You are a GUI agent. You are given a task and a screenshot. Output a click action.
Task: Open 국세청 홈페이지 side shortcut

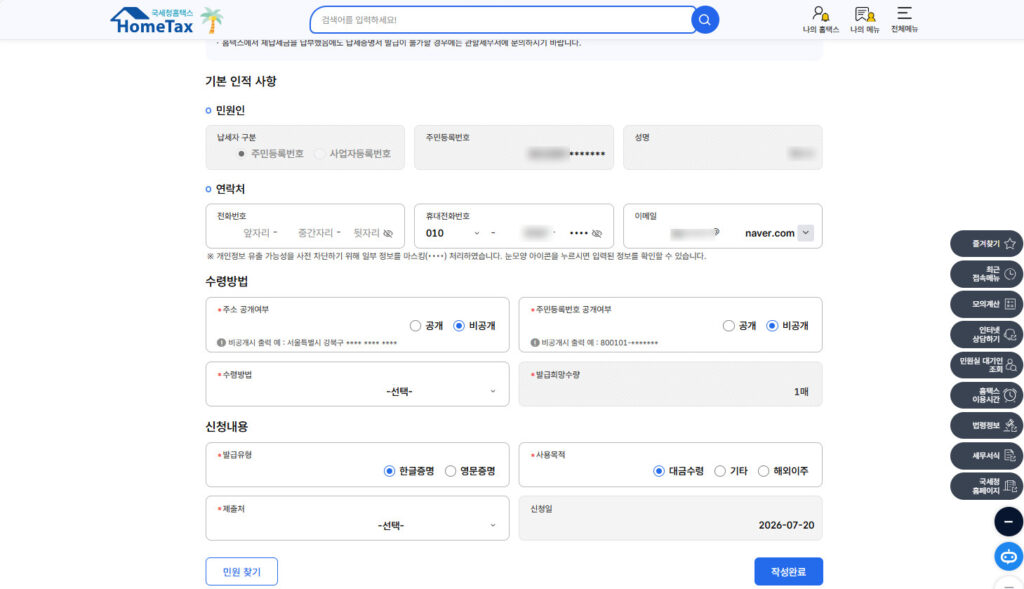pos(987,486)
